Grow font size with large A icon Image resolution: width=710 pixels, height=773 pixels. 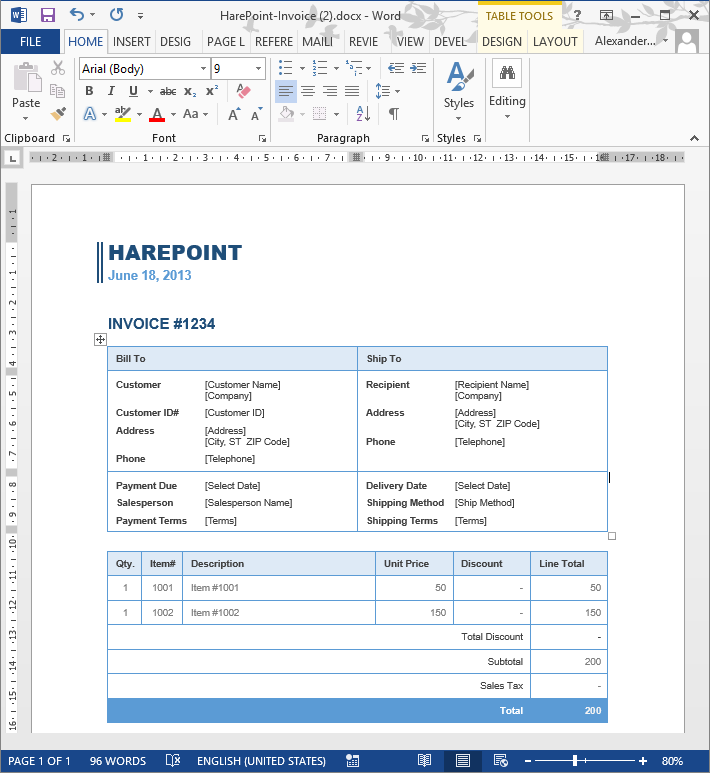(234, 114)
